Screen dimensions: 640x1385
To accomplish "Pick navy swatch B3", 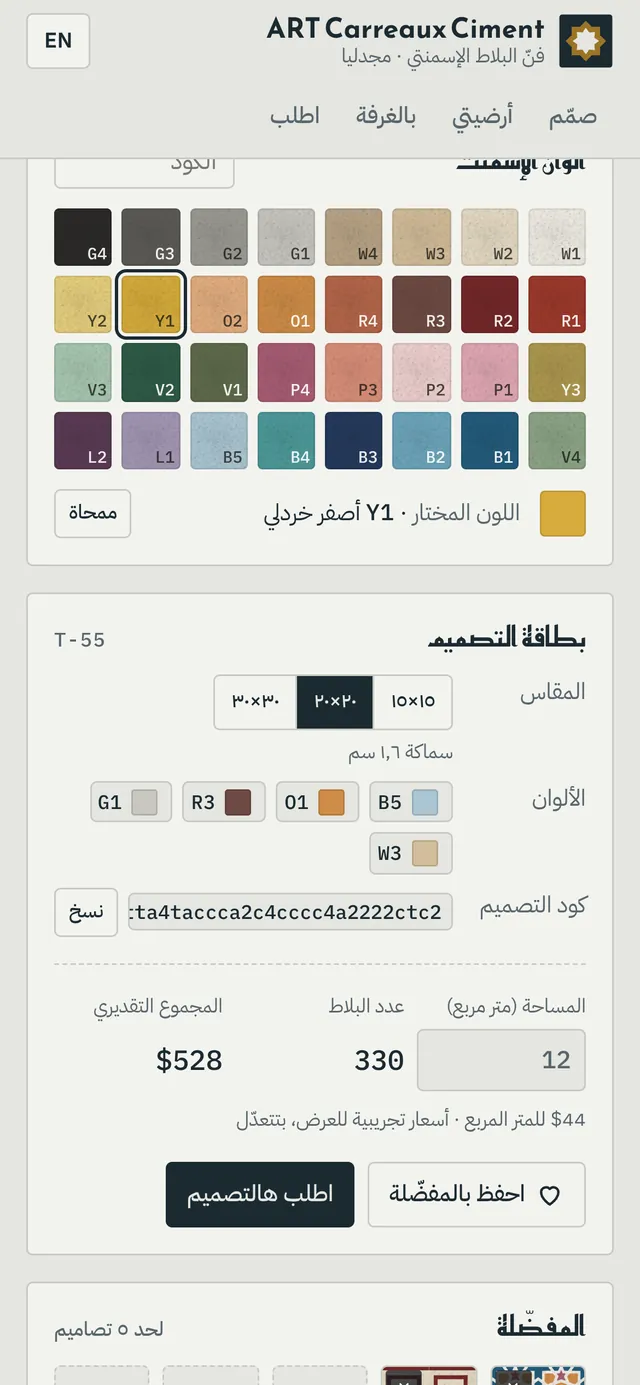I will pos(354,440).
